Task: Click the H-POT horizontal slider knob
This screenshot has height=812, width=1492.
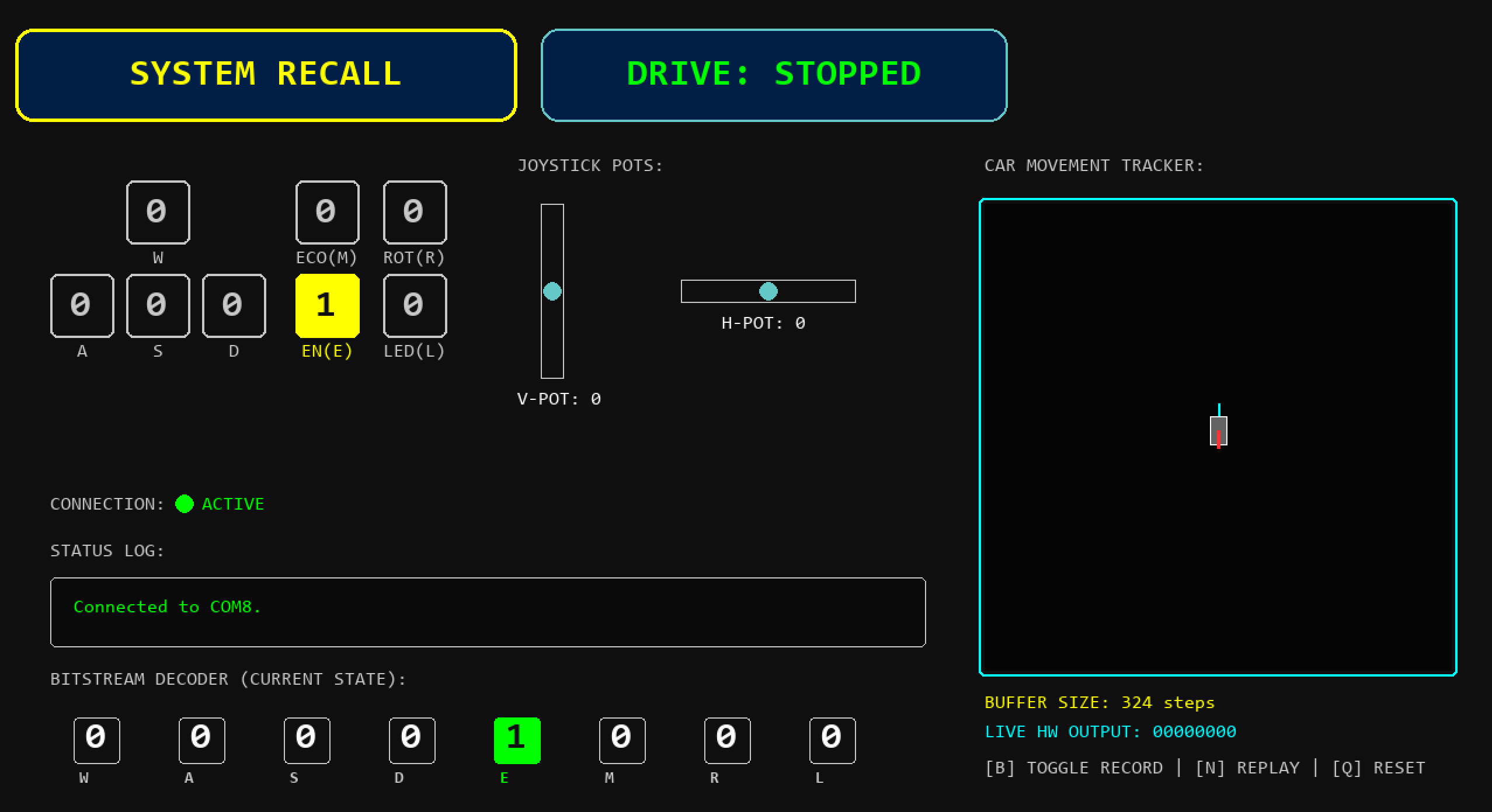Action: pyautogui.click(x=768, y=291)
